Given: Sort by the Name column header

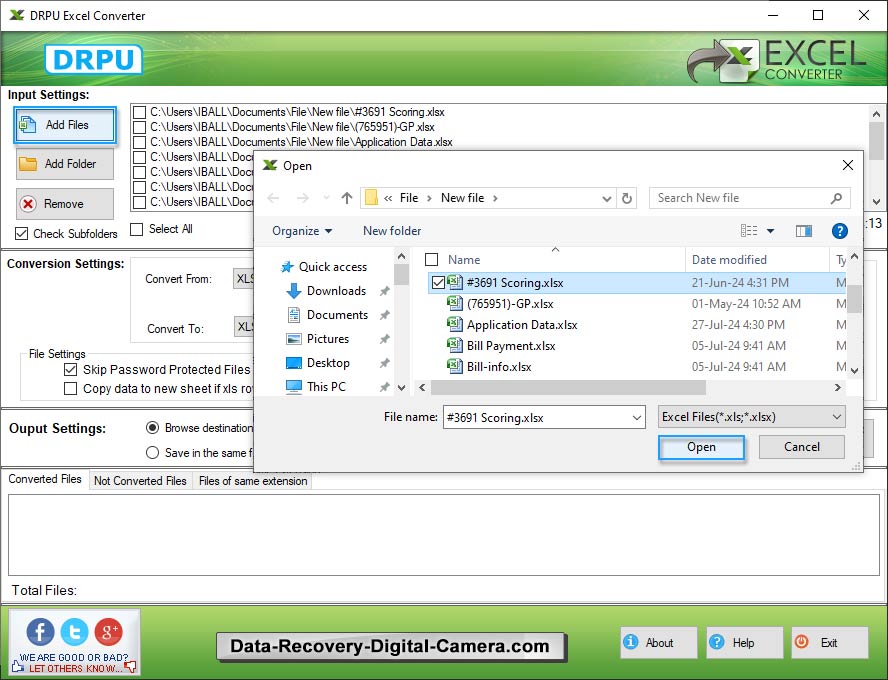Looking at the screenshot, I should 464,260.
